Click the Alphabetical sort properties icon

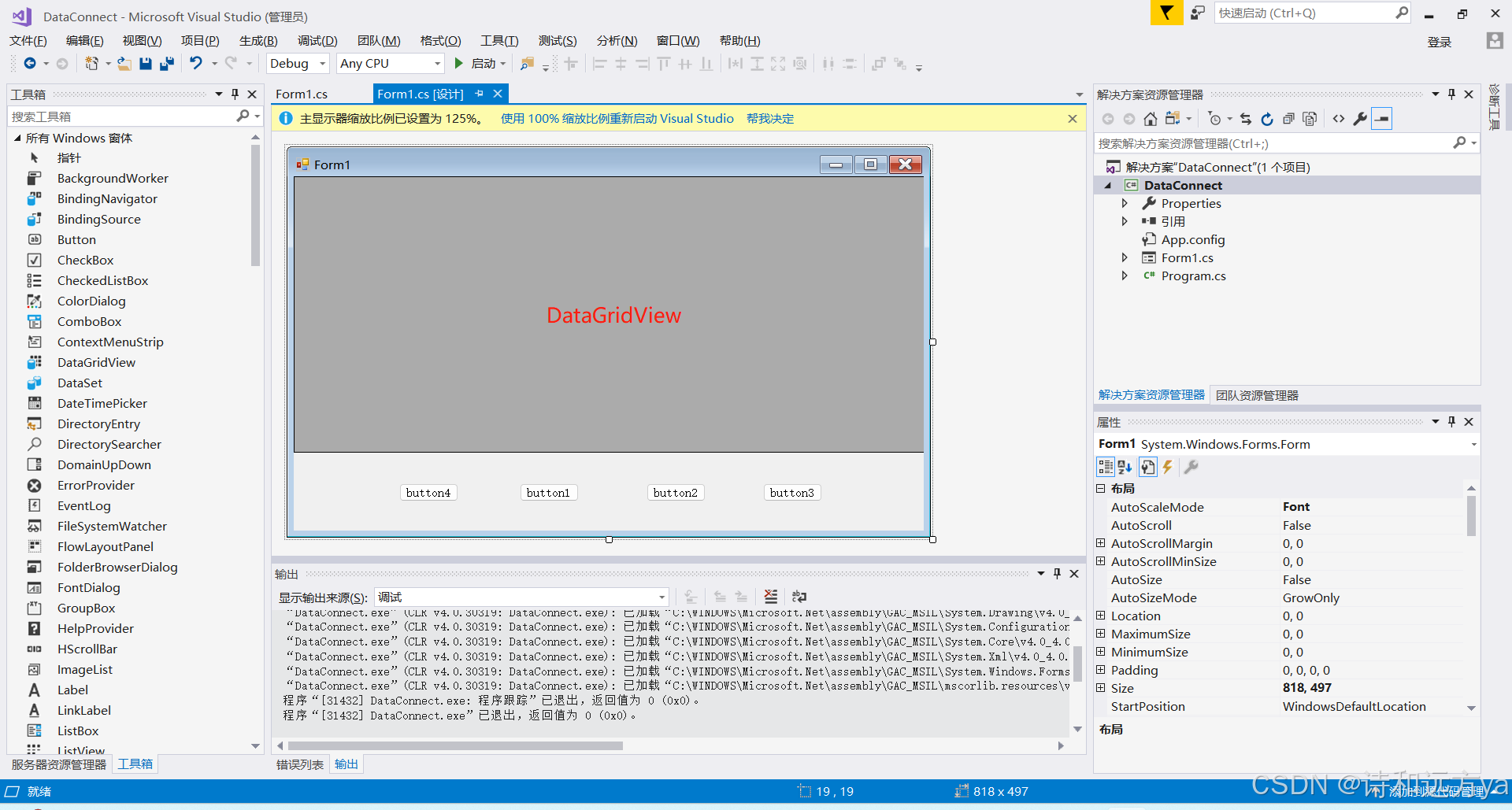point(1125,467)
